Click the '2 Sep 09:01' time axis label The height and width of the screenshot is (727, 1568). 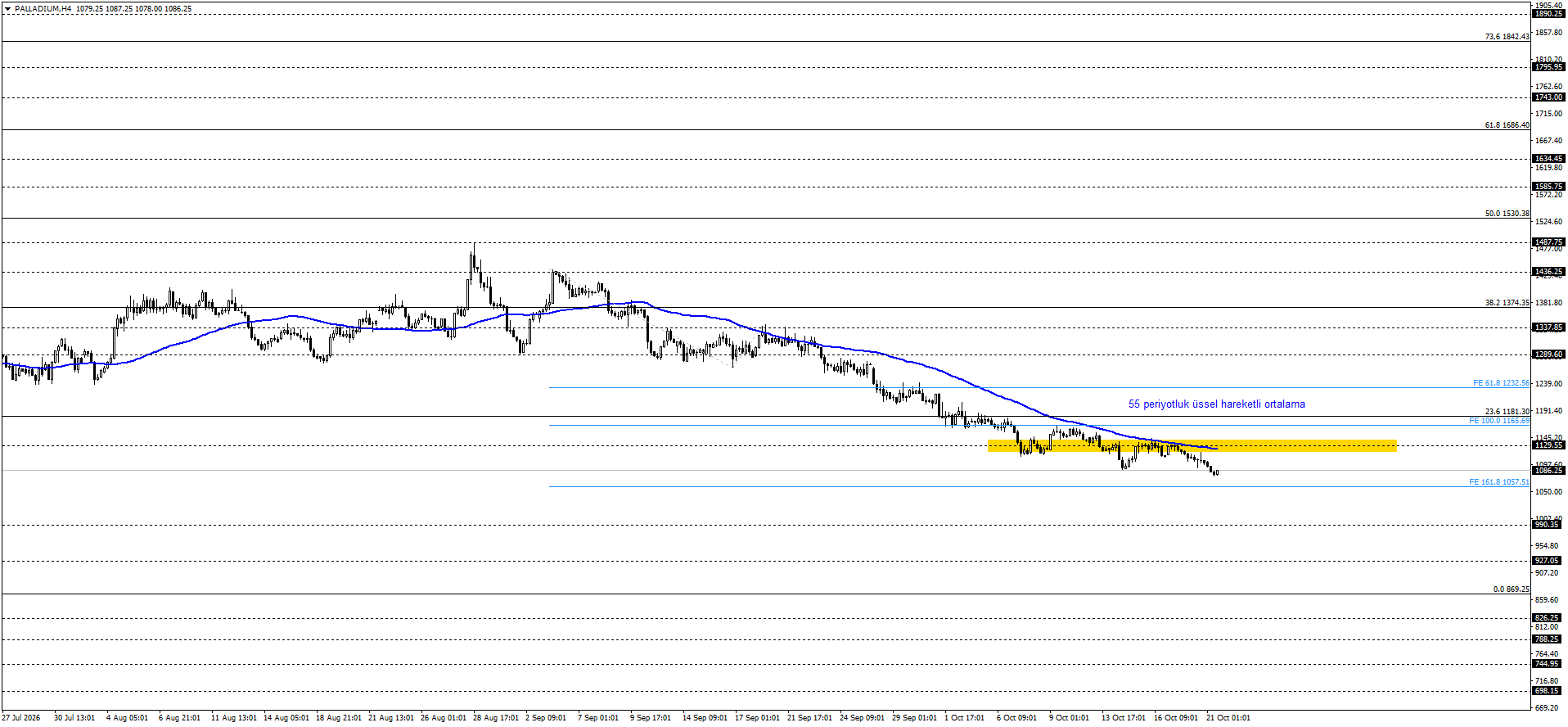[546, 718]
